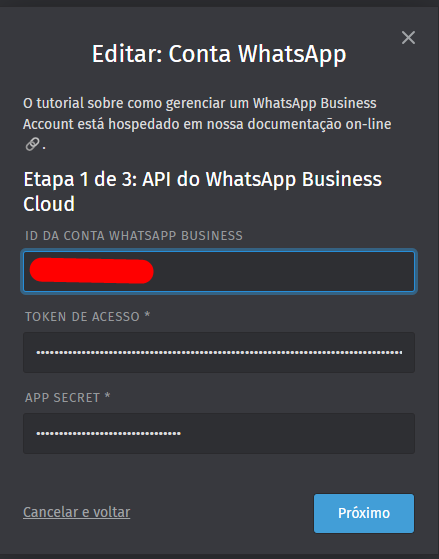Click the TOKEN DE ACESSO label
439x559 pixels.
click(x=82, y=317)
